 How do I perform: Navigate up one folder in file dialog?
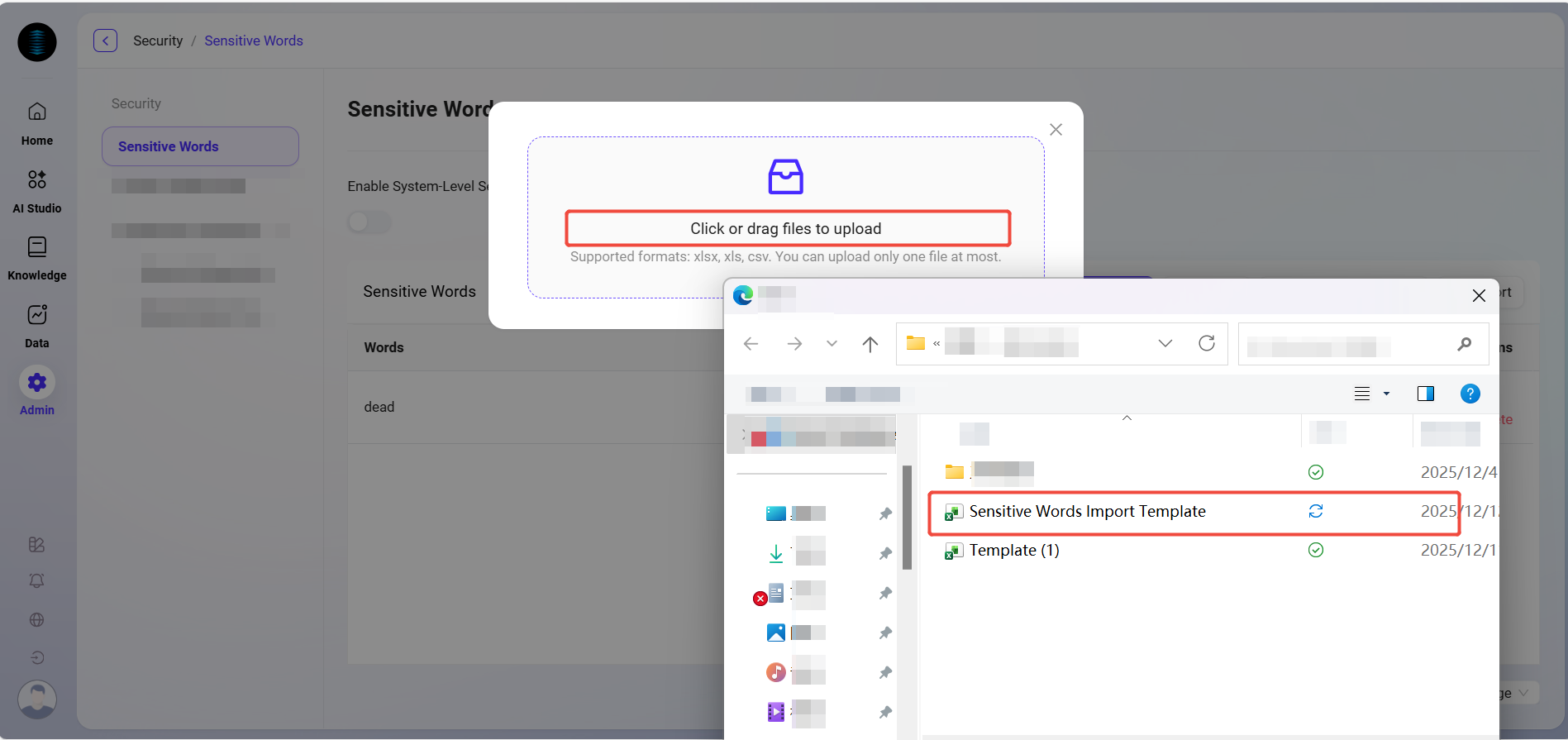(870, 344)
